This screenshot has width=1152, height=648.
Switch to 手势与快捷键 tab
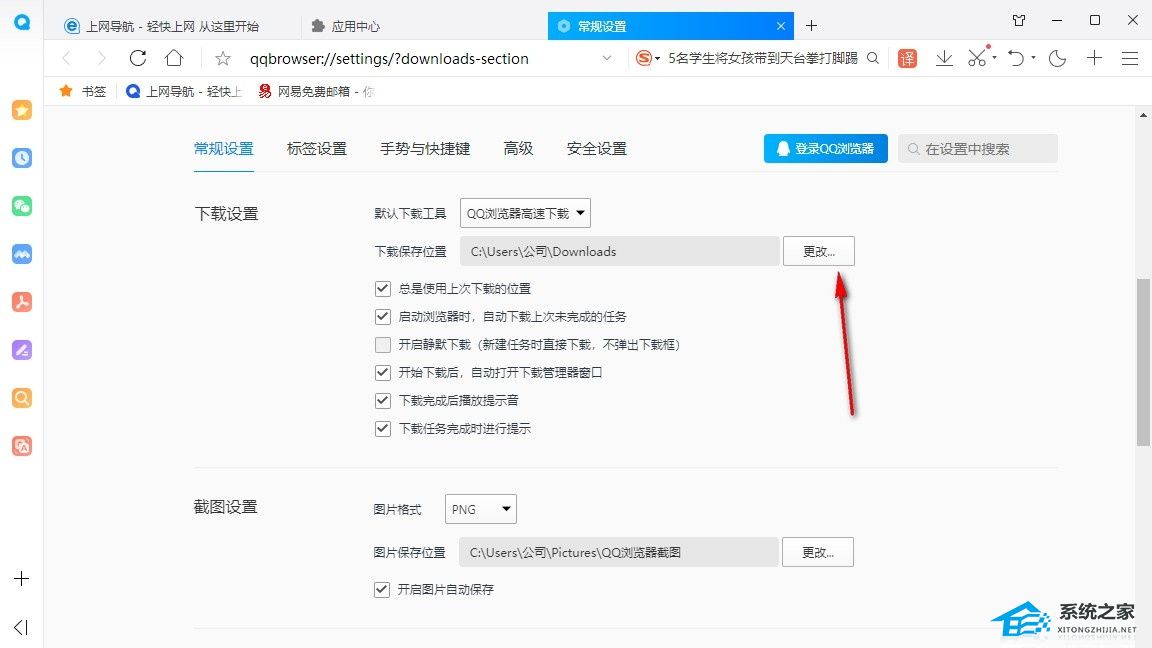(x=425, y=148)
